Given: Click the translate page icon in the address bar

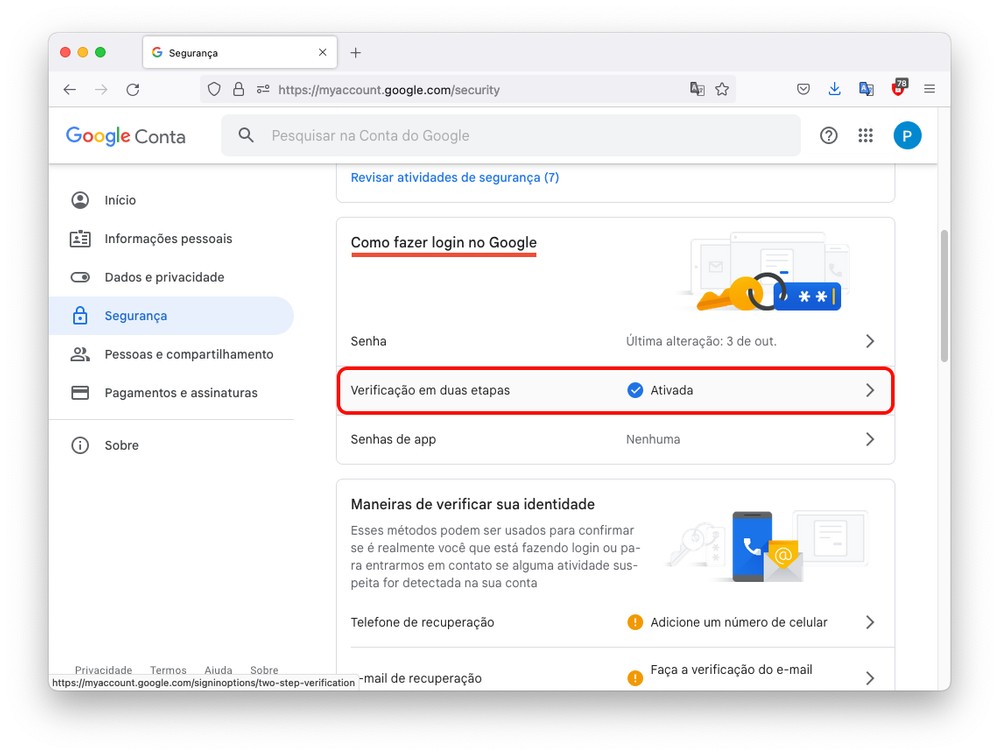Looking at the screenshot, I should pyautogui.click(x=697, y=89).
